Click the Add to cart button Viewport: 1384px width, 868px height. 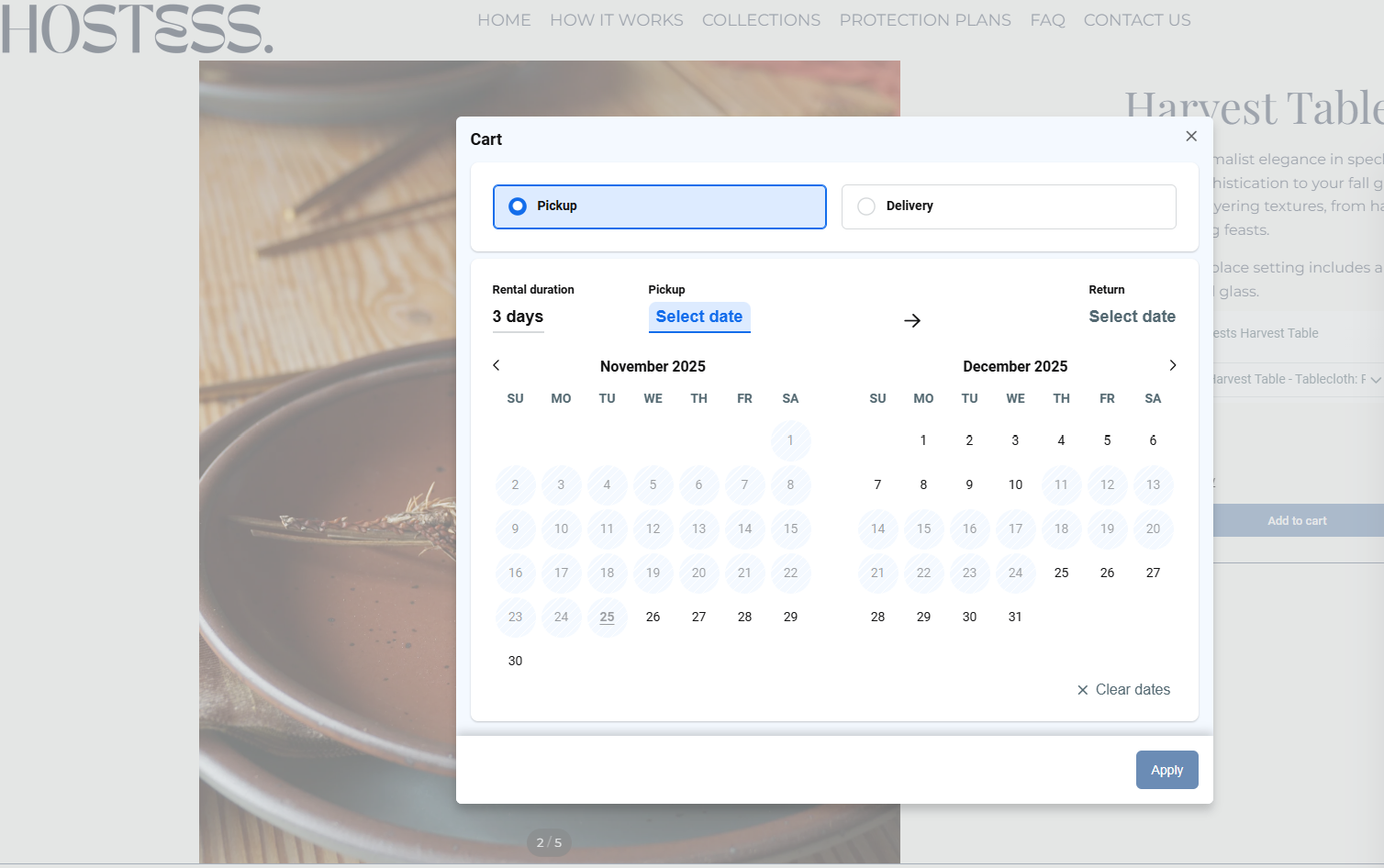(x=1296, y=520)
